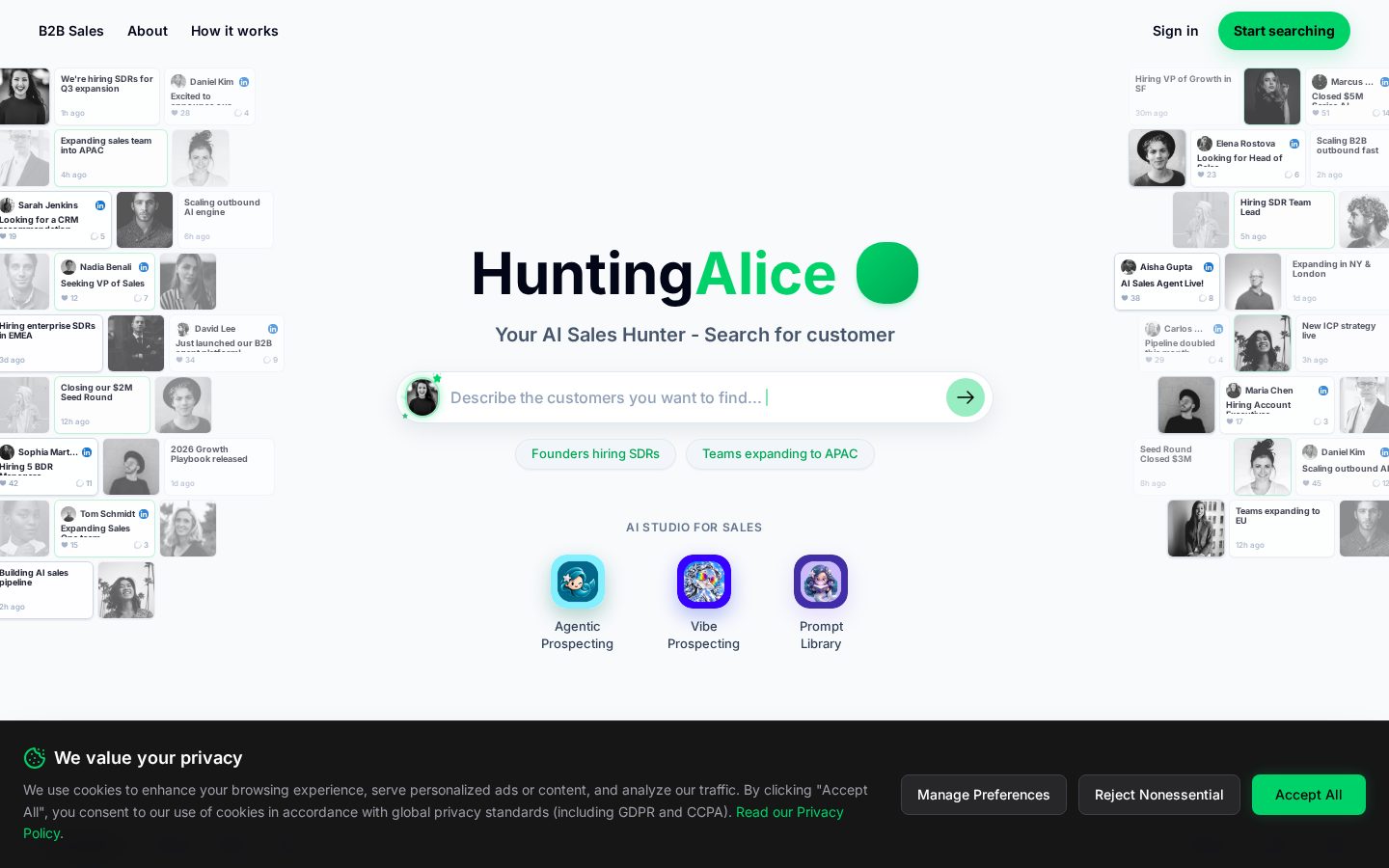Click the heart icon on David Lee card
1389x868 pixels.
click(x=179, y=360)
